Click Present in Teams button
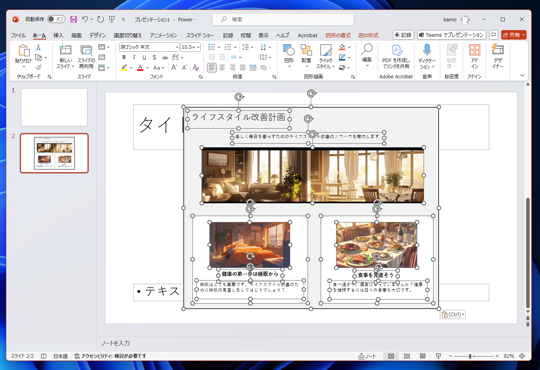Image resolution: width=540 pixels, height=370 pixels. click(x=451, y=35)
